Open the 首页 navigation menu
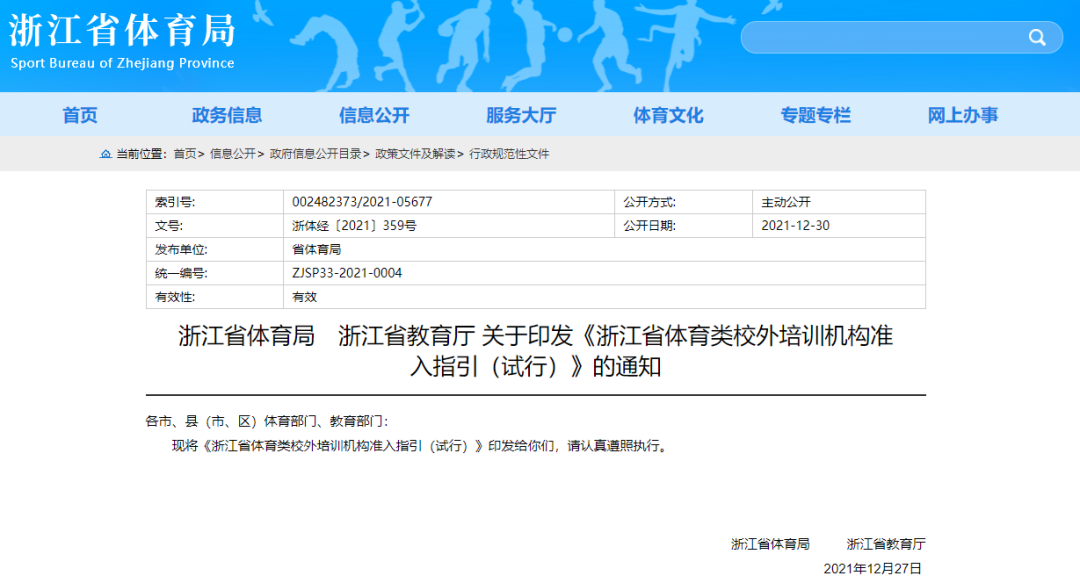This screenshot has height=583, width=1080. [x=80, y=115]
